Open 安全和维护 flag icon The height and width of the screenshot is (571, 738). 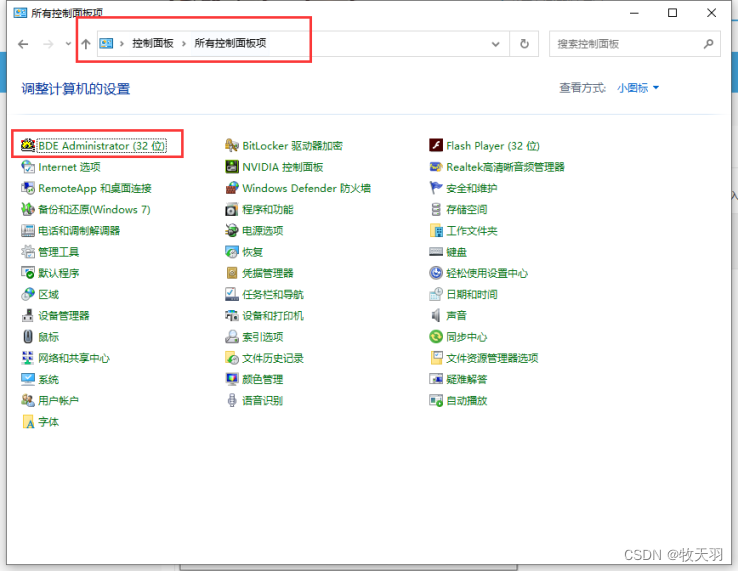436,188
